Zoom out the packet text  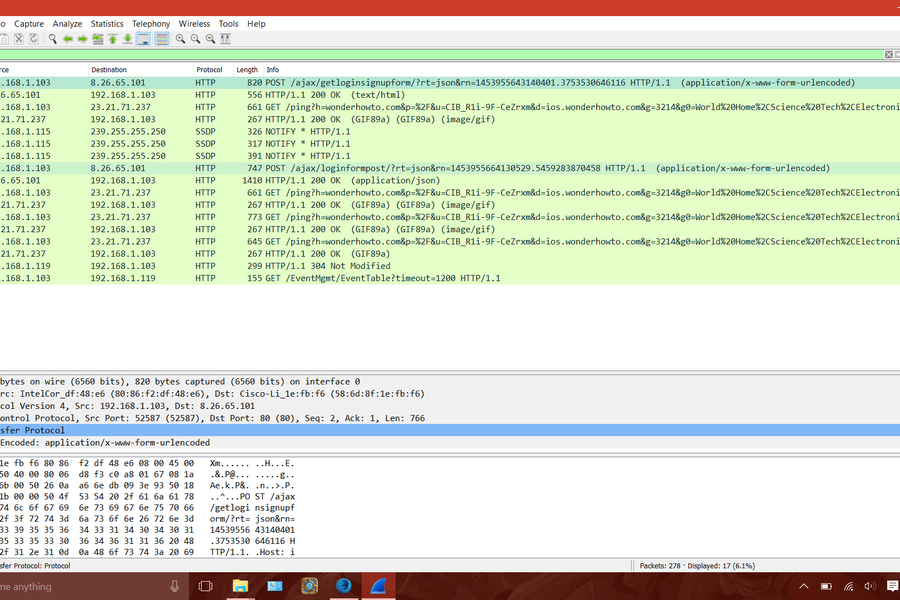pyautogui.click(x=195, y=38)
